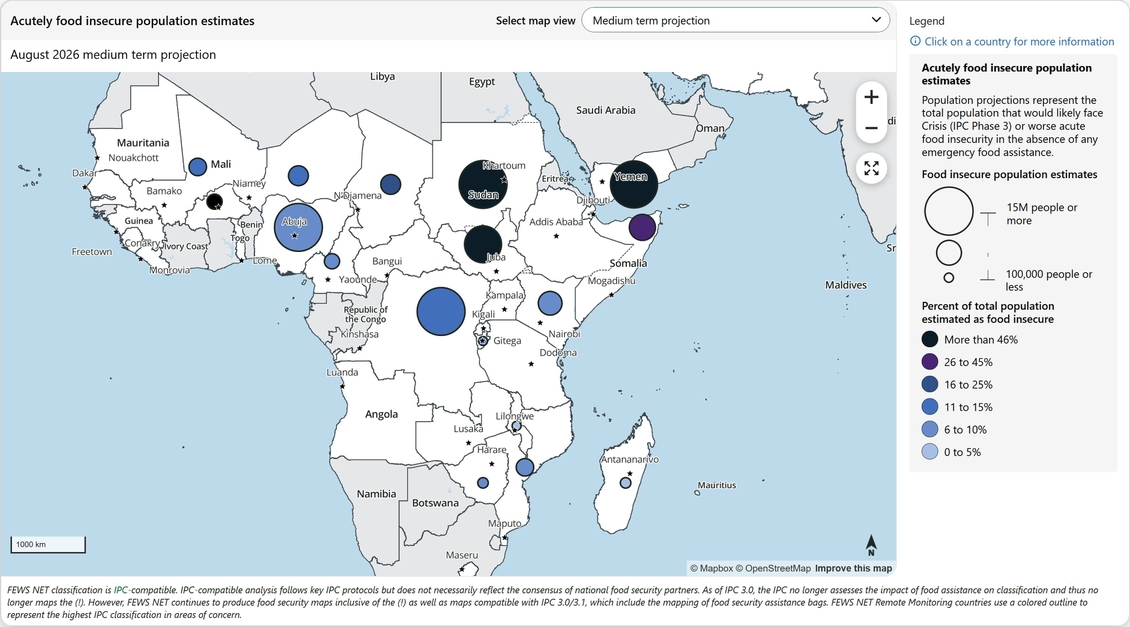Click the Improve this map link
Screen dimensions: 1130x627
point(853,568)
